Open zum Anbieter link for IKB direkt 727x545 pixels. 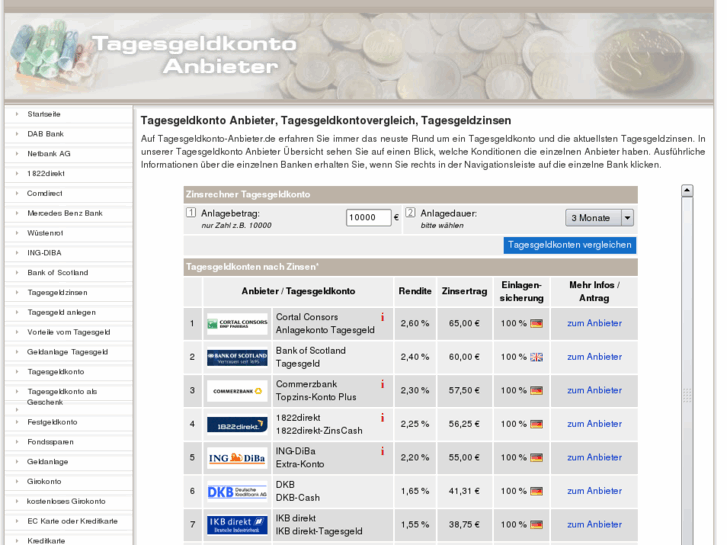tap(594, 524)
